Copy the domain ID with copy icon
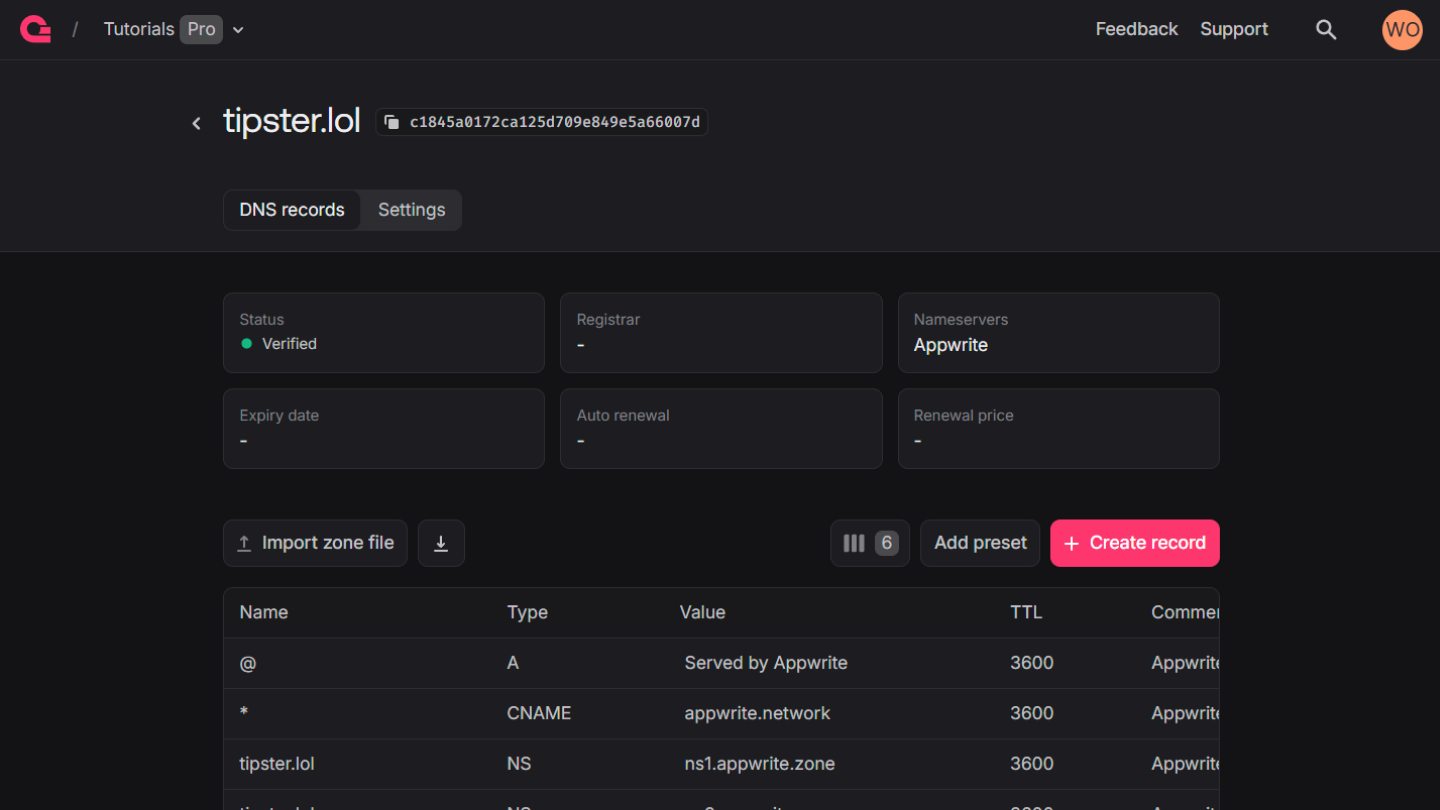 [x=392, y=122]
